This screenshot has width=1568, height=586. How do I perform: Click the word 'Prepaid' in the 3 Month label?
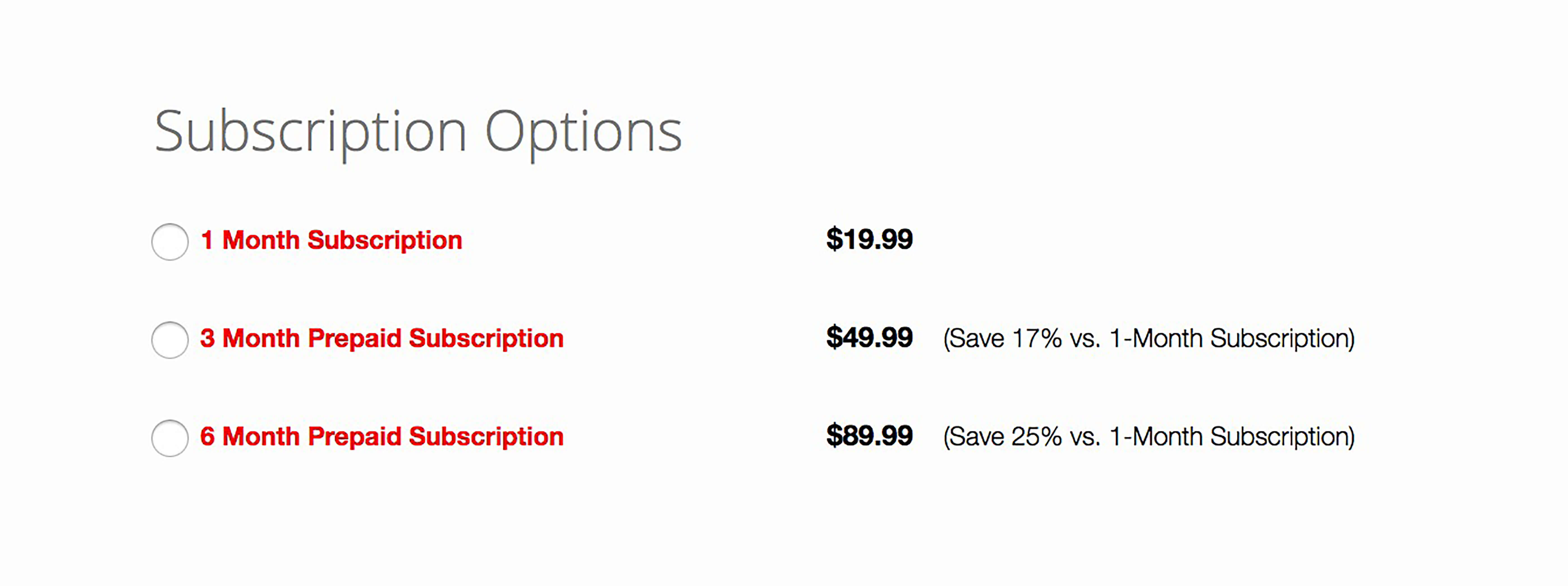click(x=354, y=339)
